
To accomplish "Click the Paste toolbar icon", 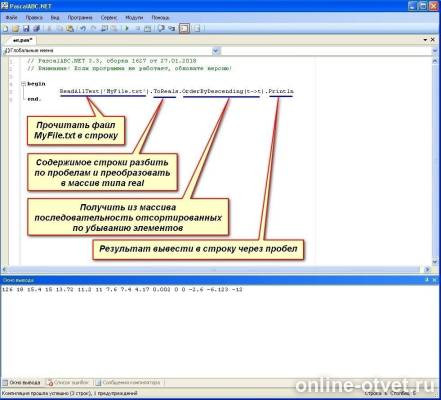I will pos(70,29).
